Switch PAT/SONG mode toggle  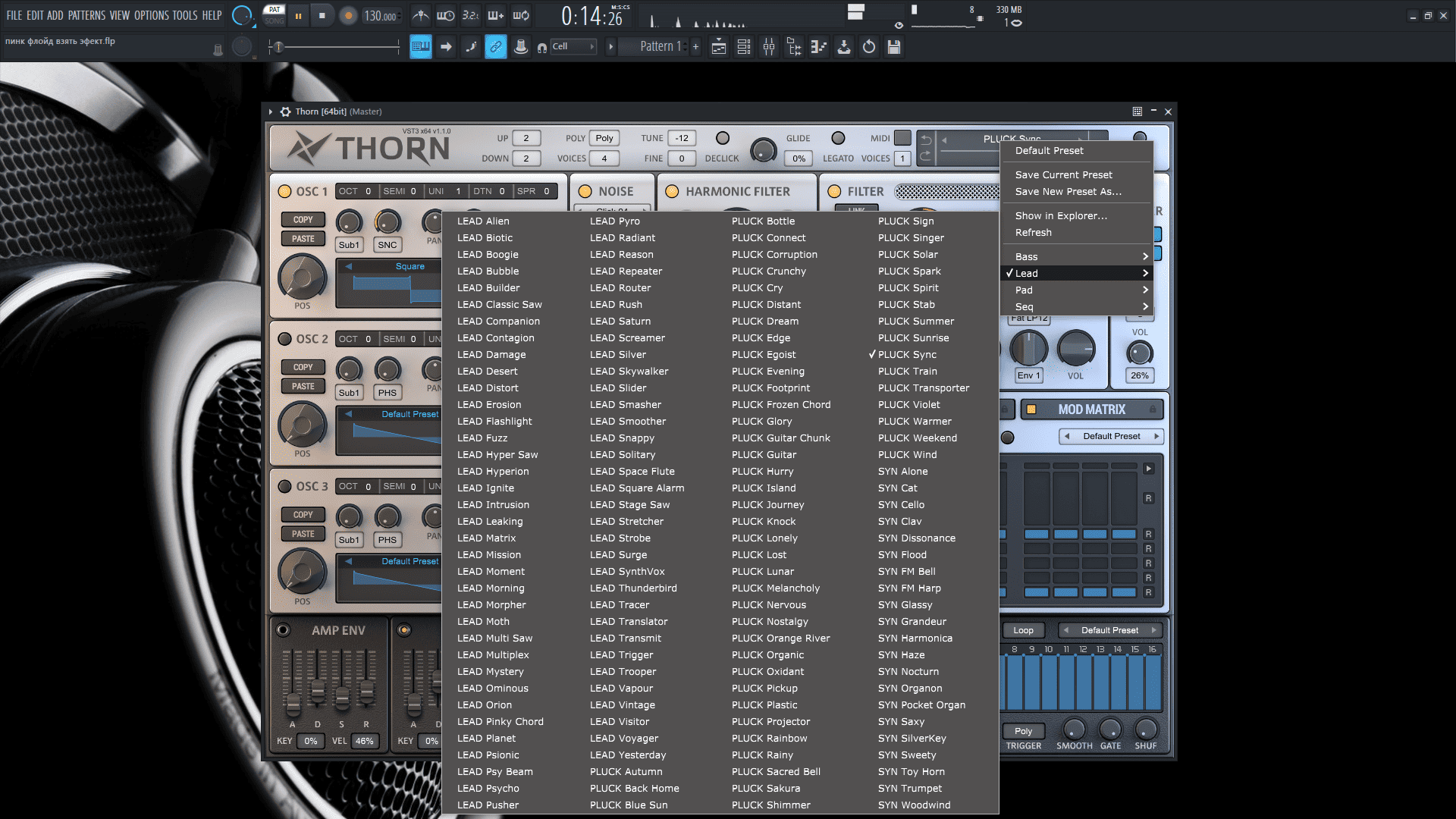(275, 15)
